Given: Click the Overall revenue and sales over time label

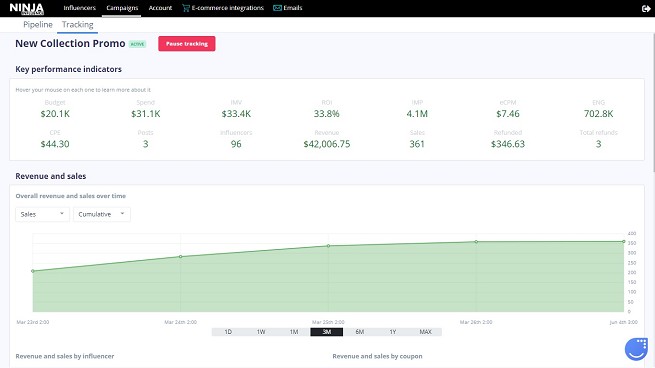Looking at the screenshot, I should (71, 196).
